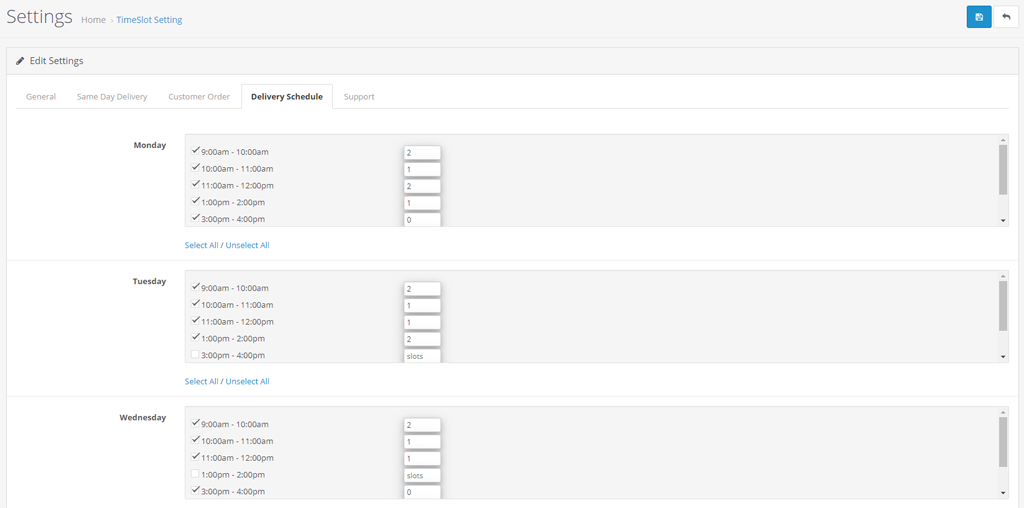Viewport: 1024px width, 508px height.
Task: Click Monday list scrollbar up arrow
Action: pos(1003,140)
